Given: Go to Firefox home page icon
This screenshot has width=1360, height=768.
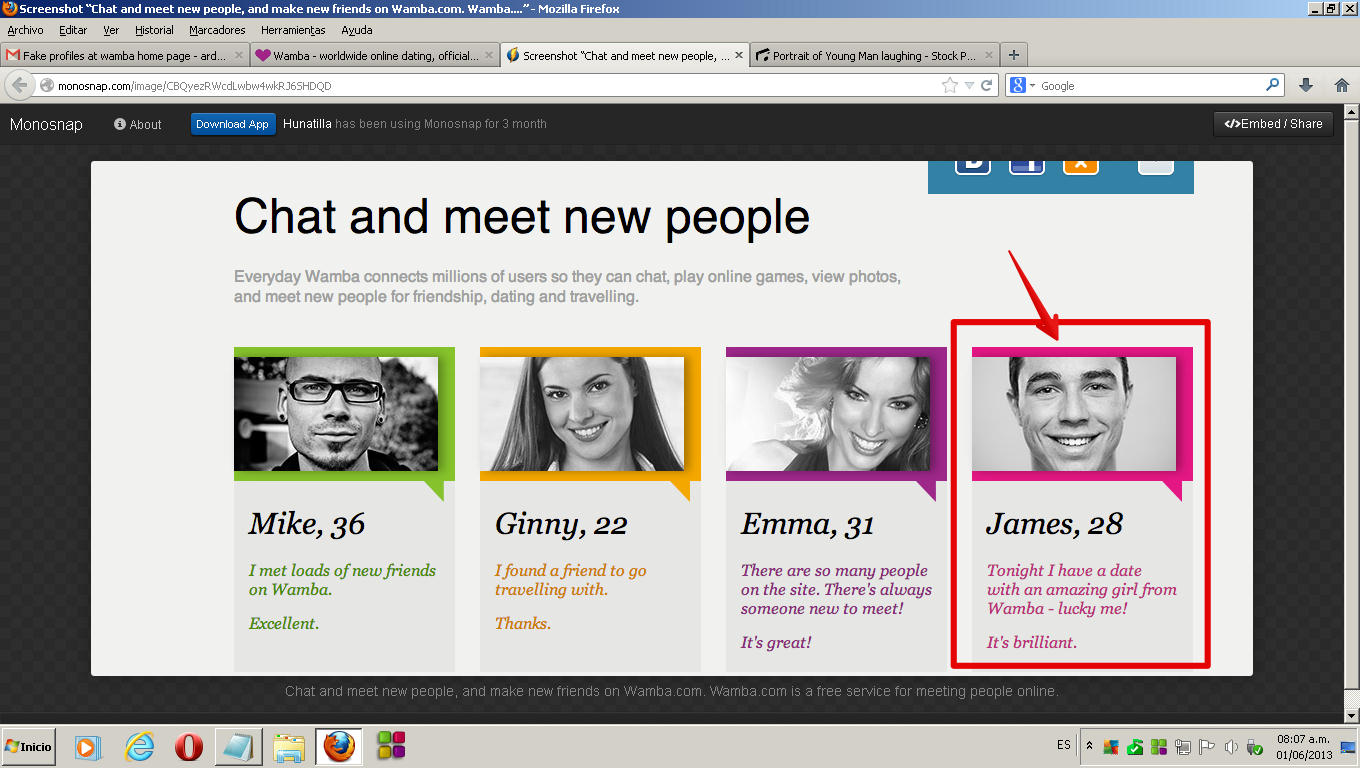Looking at the screenshot, I should click(1342, 86).
